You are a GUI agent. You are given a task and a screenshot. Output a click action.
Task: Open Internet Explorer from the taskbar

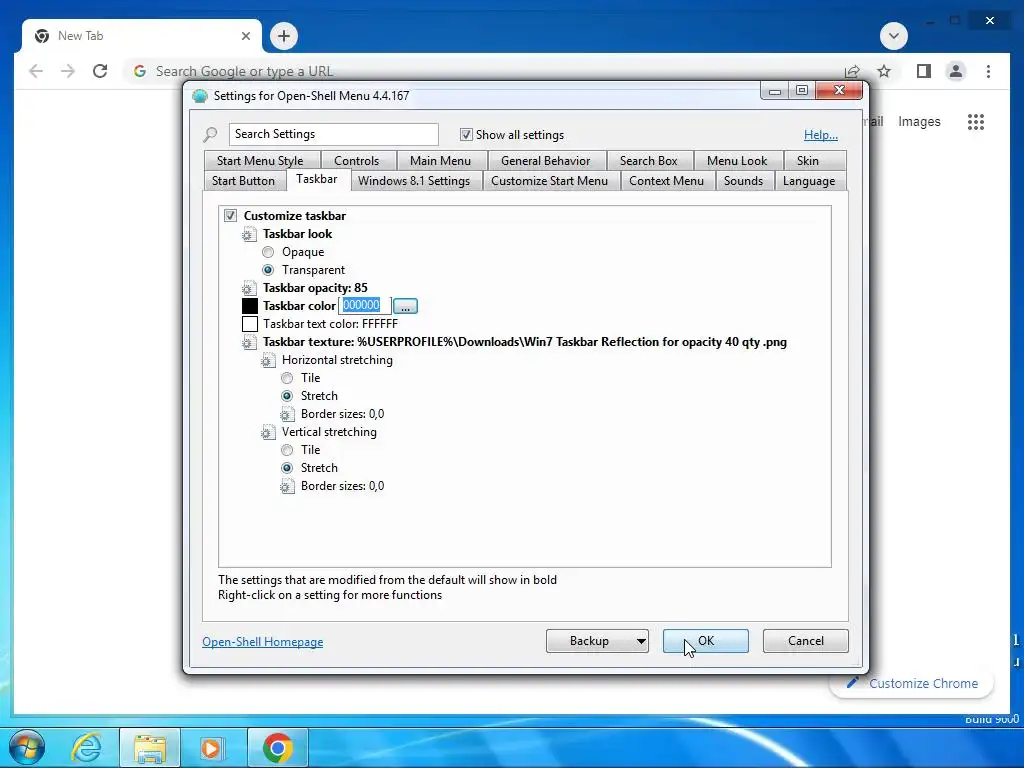pos(86,748)
